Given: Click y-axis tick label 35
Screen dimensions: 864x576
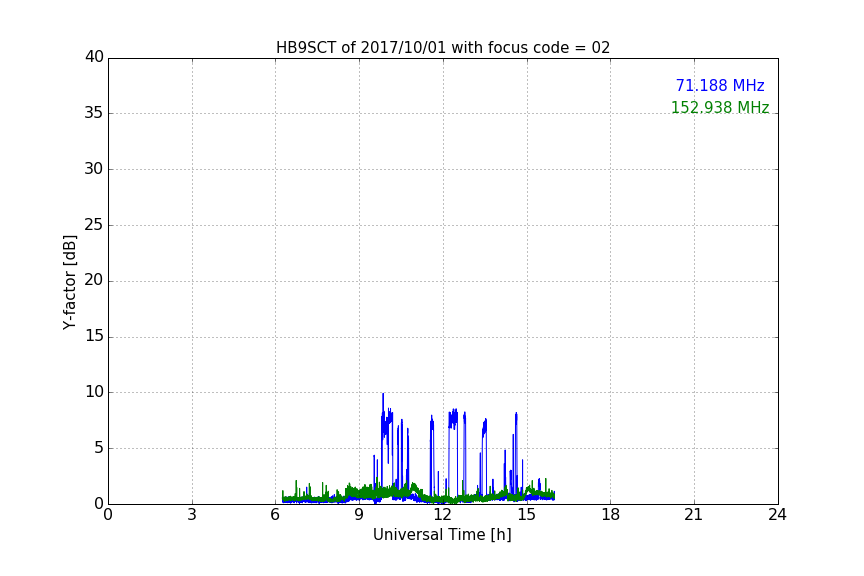Looking at the screenshot, I should [94, 113].
